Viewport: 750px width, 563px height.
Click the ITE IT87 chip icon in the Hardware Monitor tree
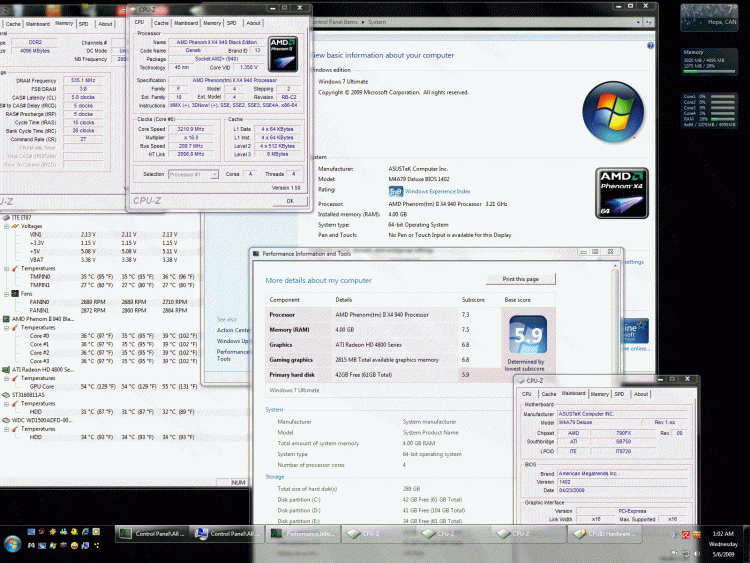[x=6, y=218]
